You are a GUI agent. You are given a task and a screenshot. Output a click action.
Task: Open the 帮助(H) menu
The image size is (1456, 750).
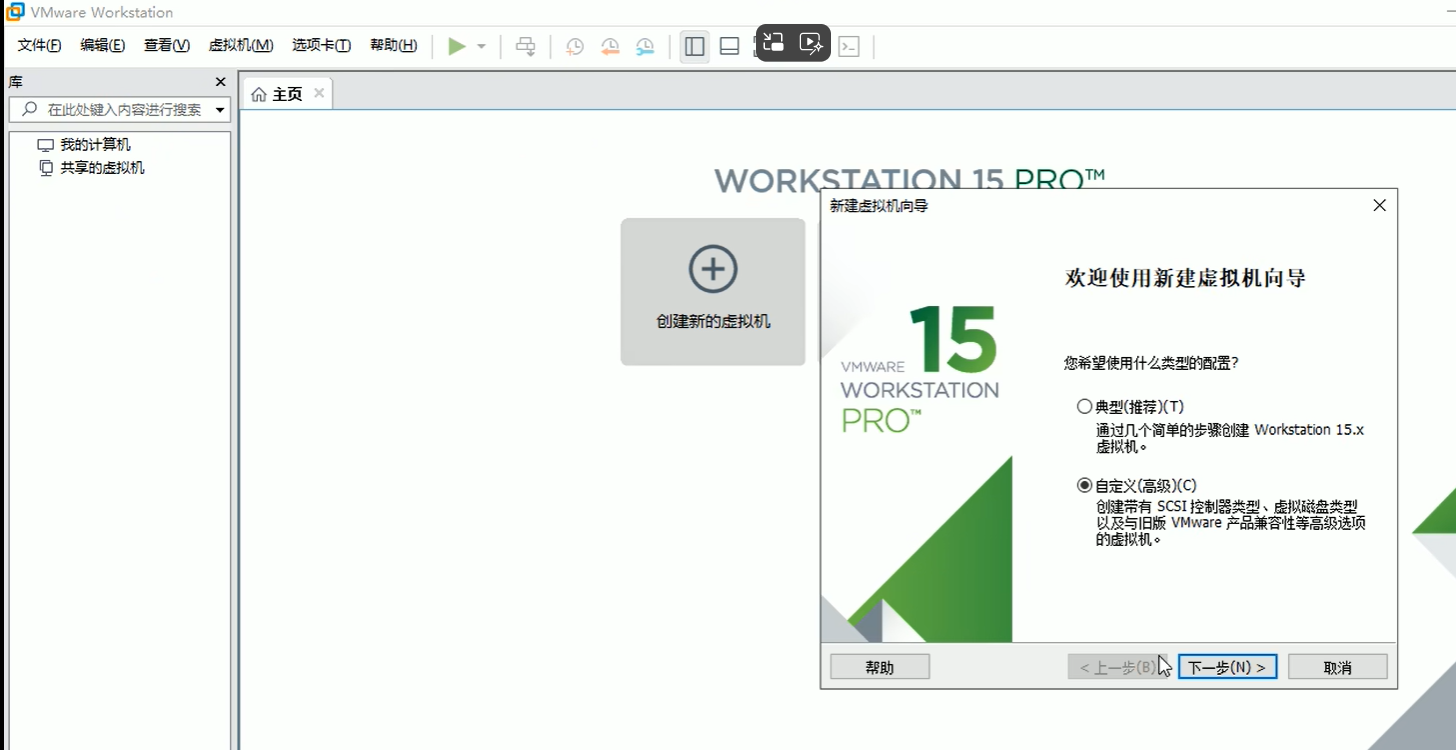[x=394, y=45]
